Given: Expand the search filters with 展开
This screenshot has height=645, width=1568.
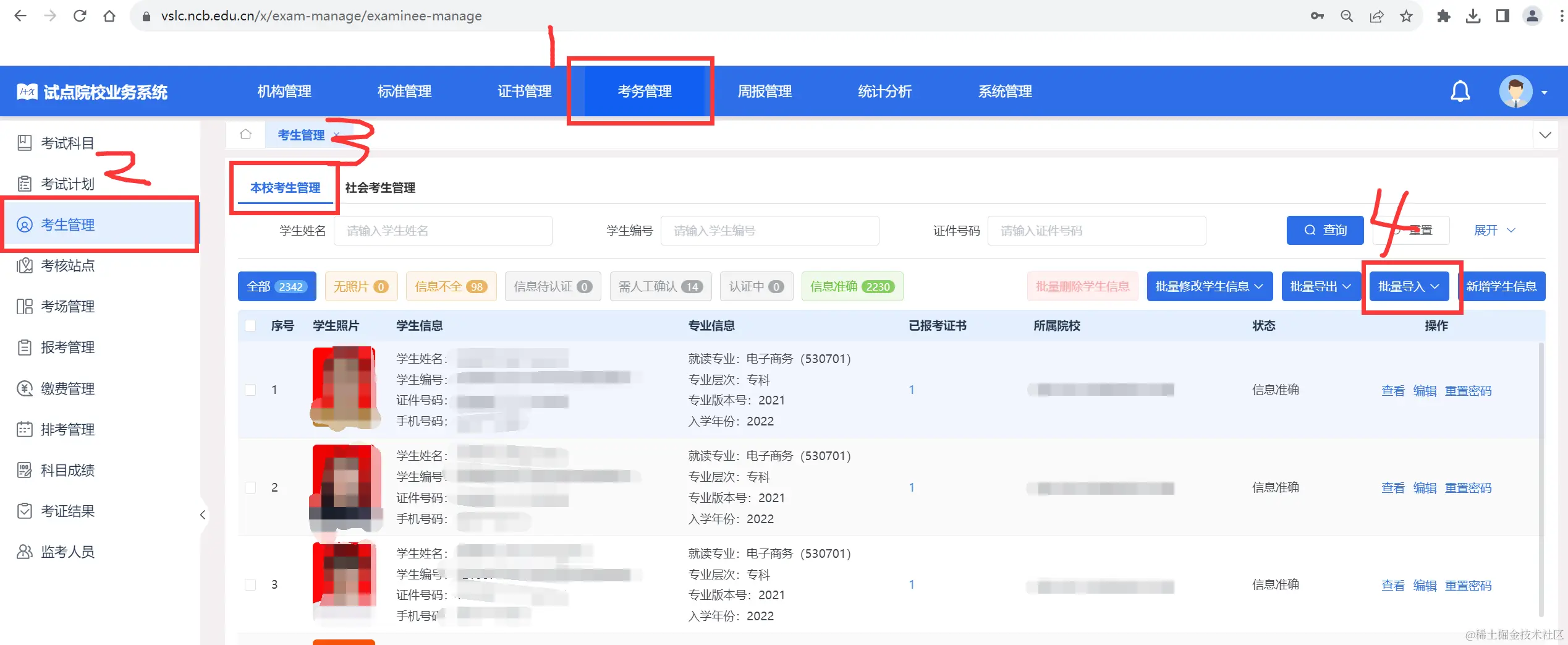Looking at the screenshot, I should tap(1494, 231).
